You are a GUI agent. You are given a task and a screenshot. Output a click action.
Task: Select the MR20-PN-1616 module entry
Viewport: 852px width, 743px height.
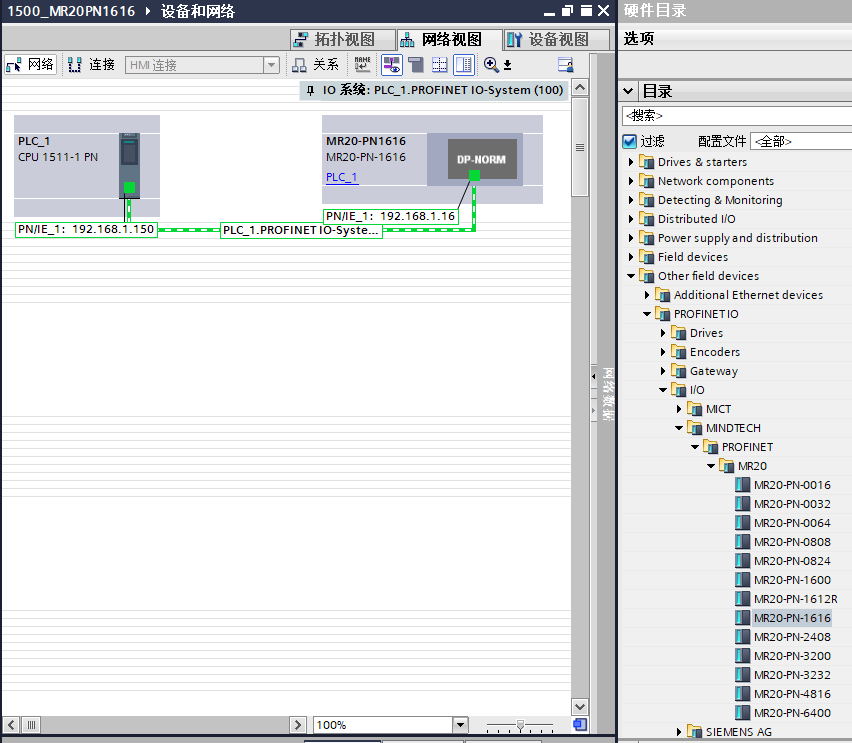pos(784,618)
